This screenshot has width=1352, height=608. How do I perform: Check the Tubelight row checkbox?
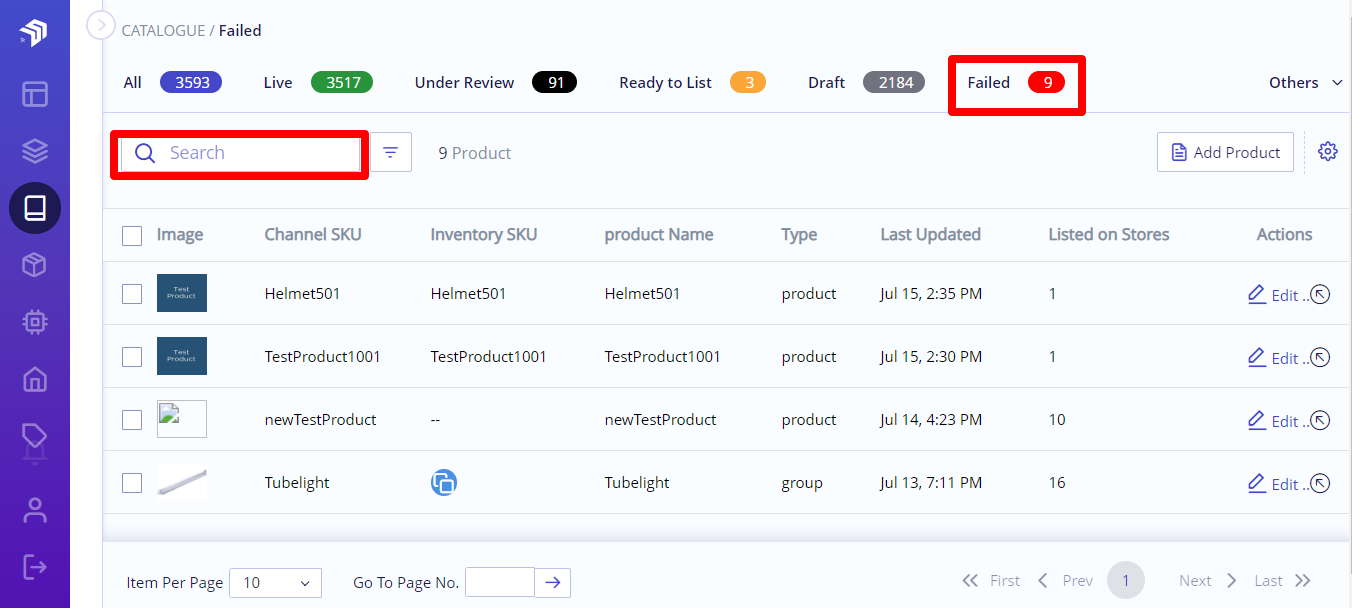[132, 483]
